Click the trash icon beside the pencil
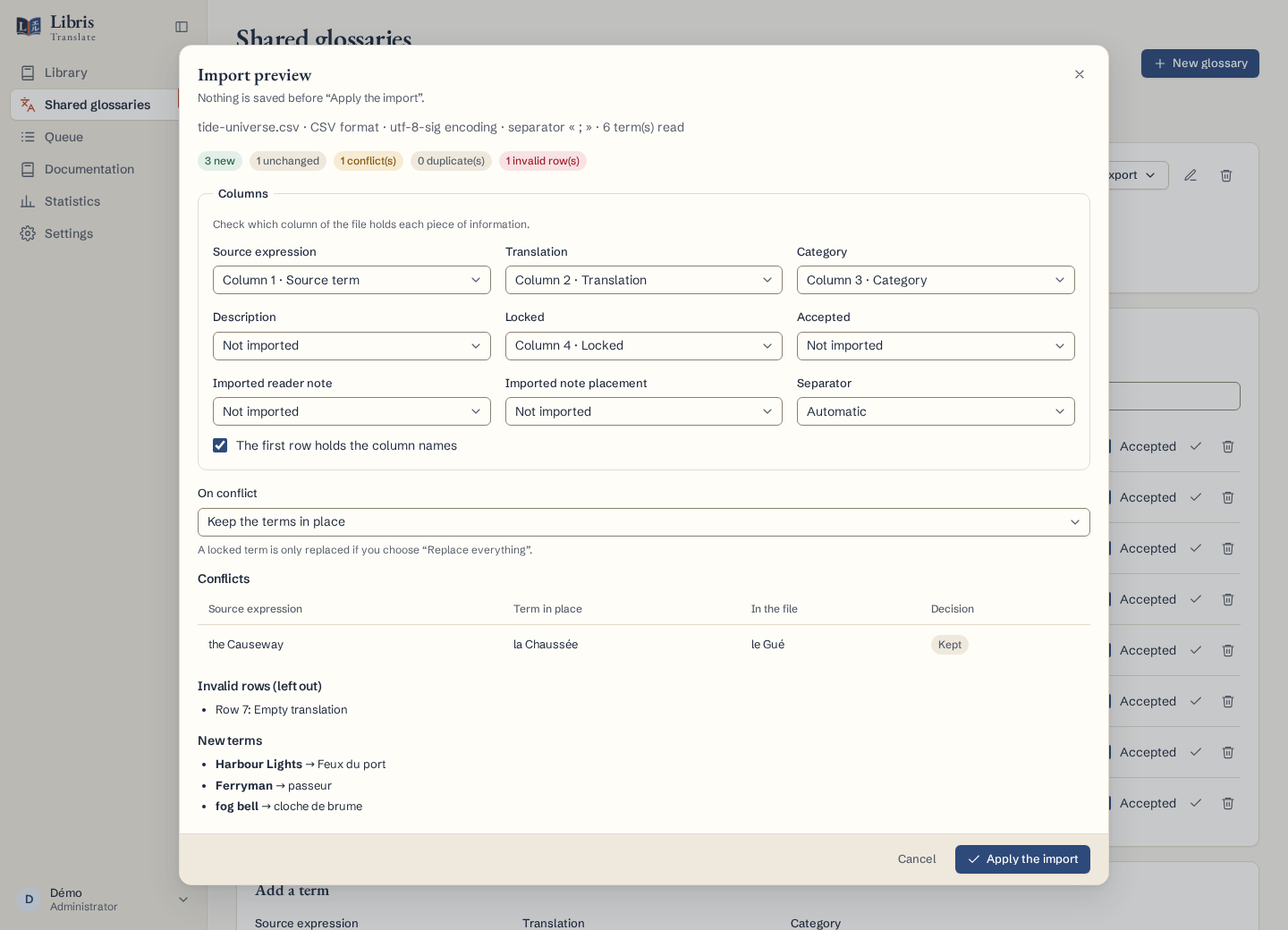Image resolution: width=1288 pixels, height=930 pixels. click(1226, 175)
